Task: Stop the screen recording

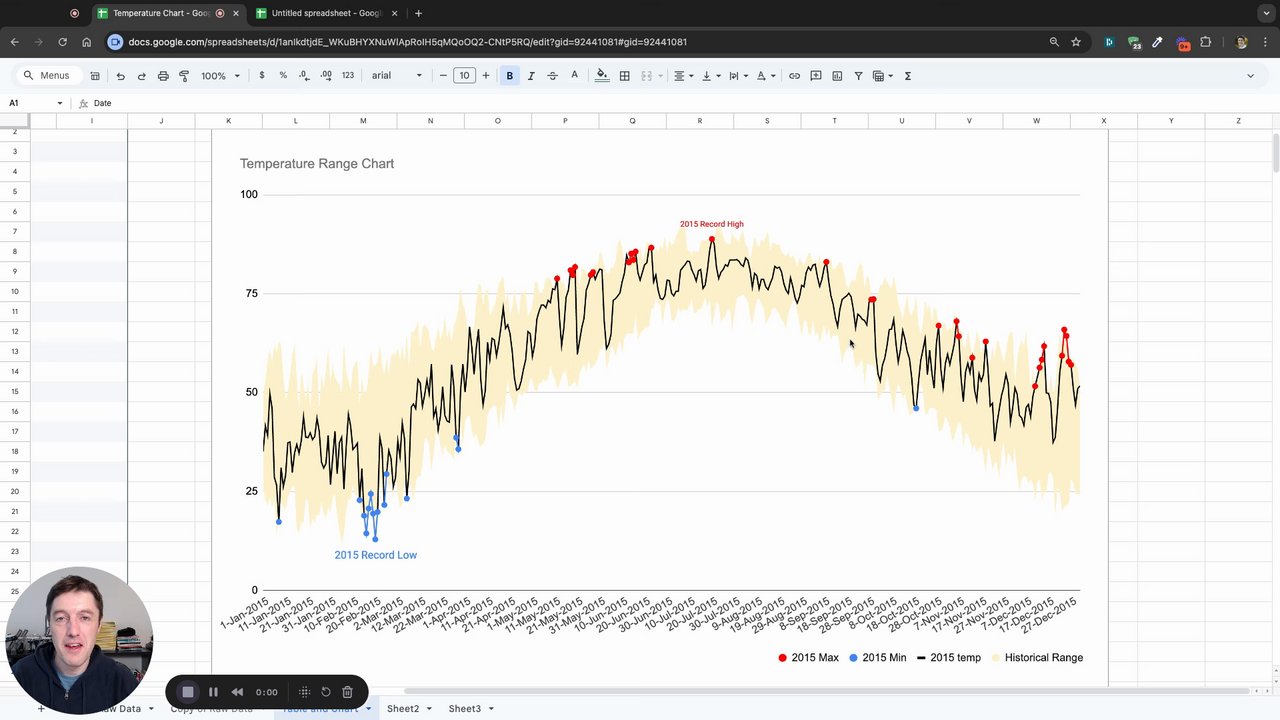Action: 187,692
